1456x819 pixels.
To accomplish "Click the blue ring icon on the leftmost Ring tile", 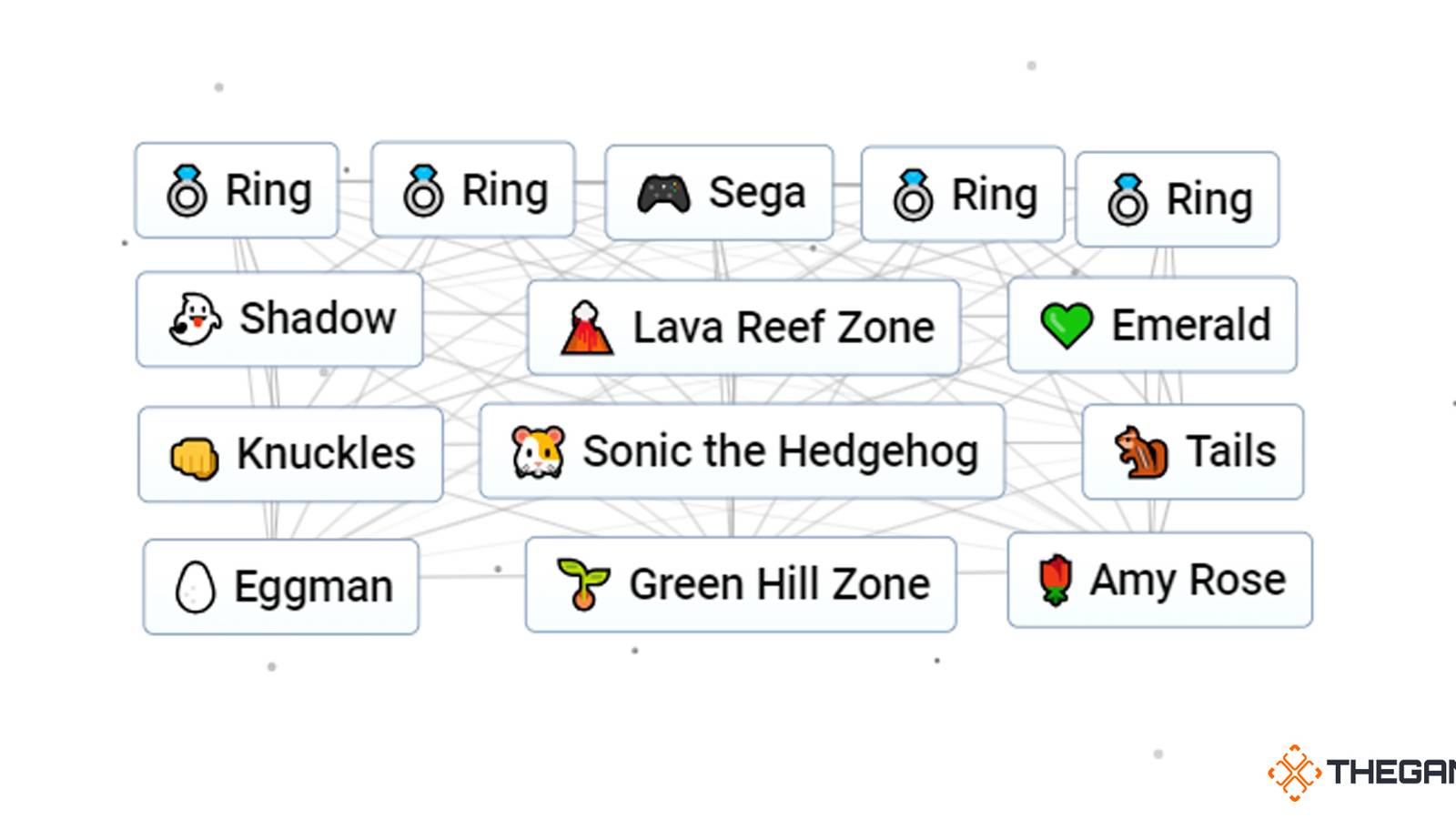I will pyautogui.click(x=188, y=189).
